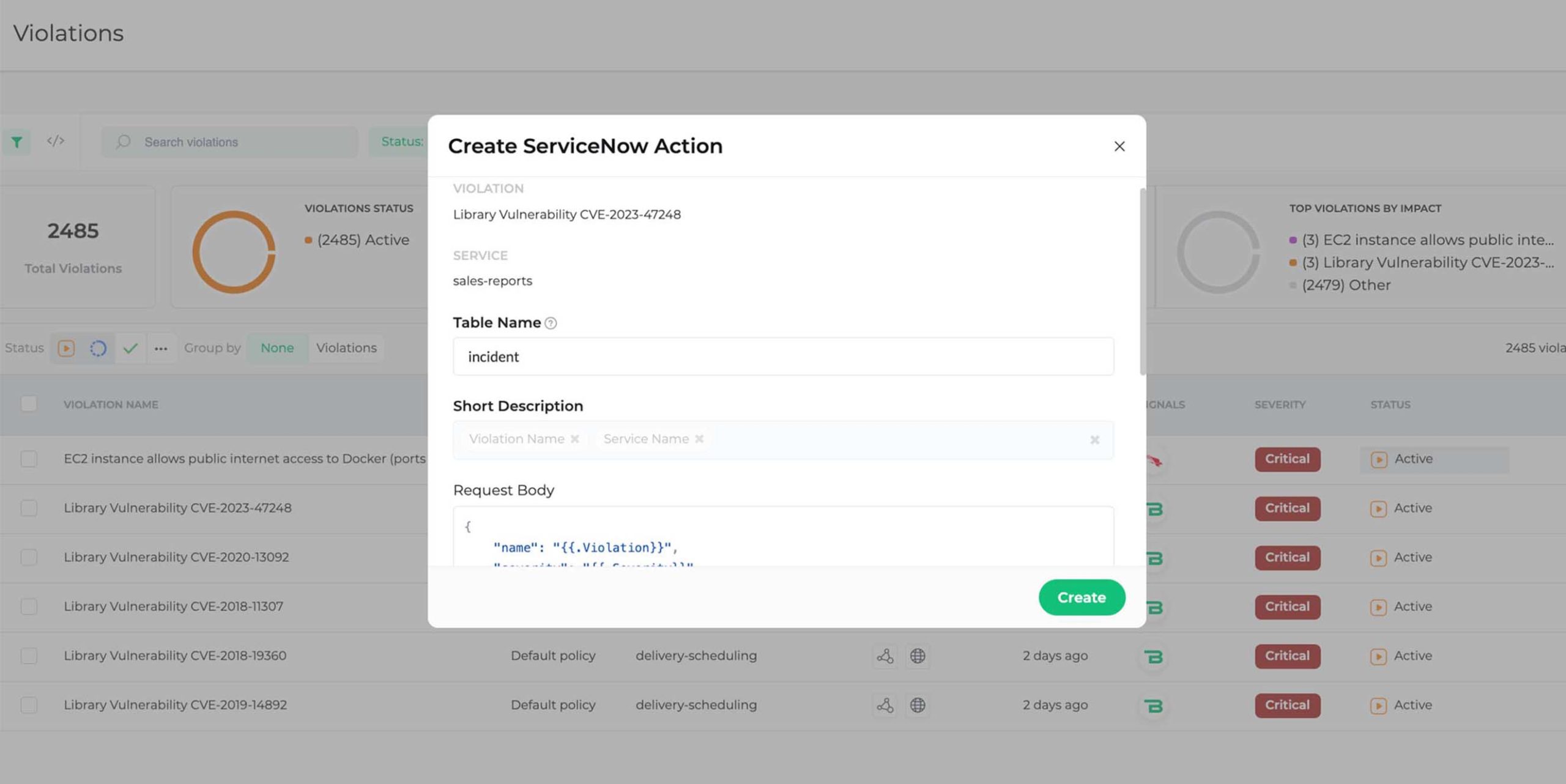Click the grey top violations donut chart
Image resolution: width=1566 pixels, height=784 pixels.
click(x=1218, y=252)
